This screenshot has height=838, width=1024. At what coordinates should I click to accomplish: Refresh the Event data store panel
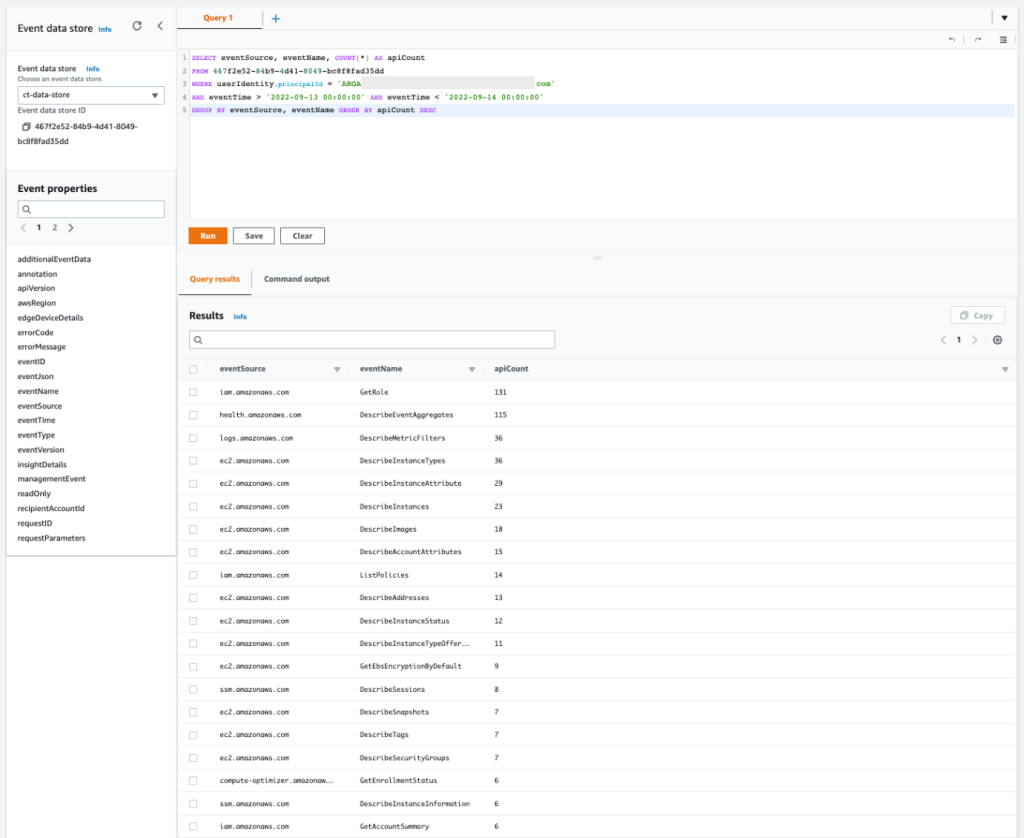(x=137, y=28)
